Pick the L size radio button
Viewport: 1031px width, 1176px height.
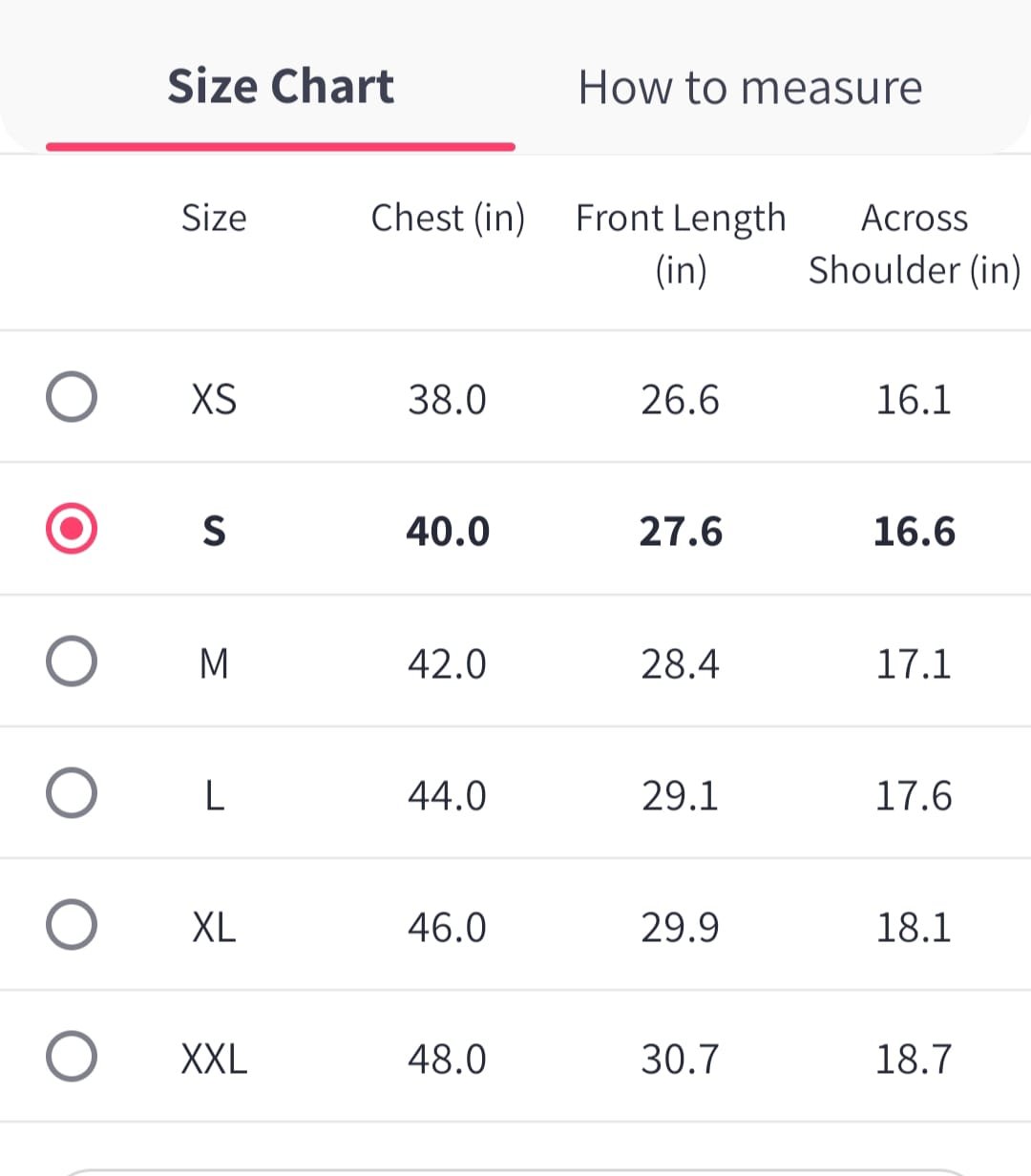pos(72,792)
